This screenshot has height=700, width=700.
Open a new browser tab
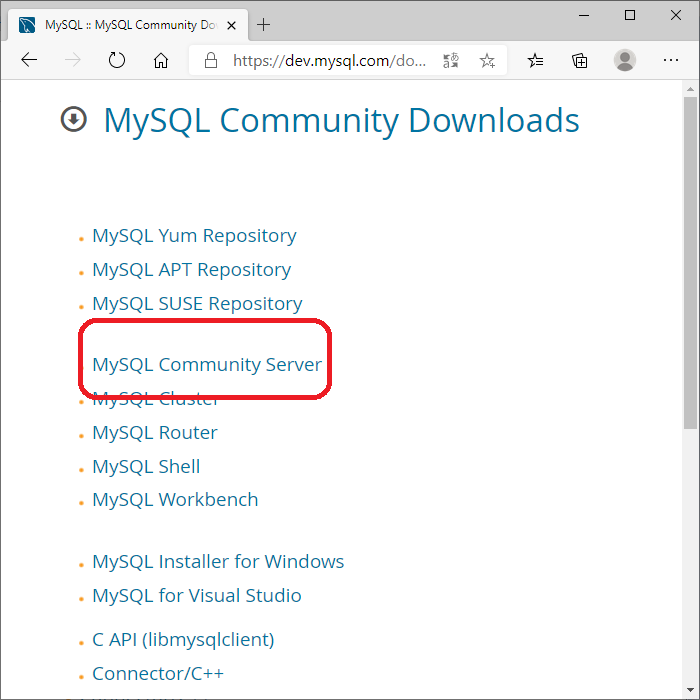264,24
